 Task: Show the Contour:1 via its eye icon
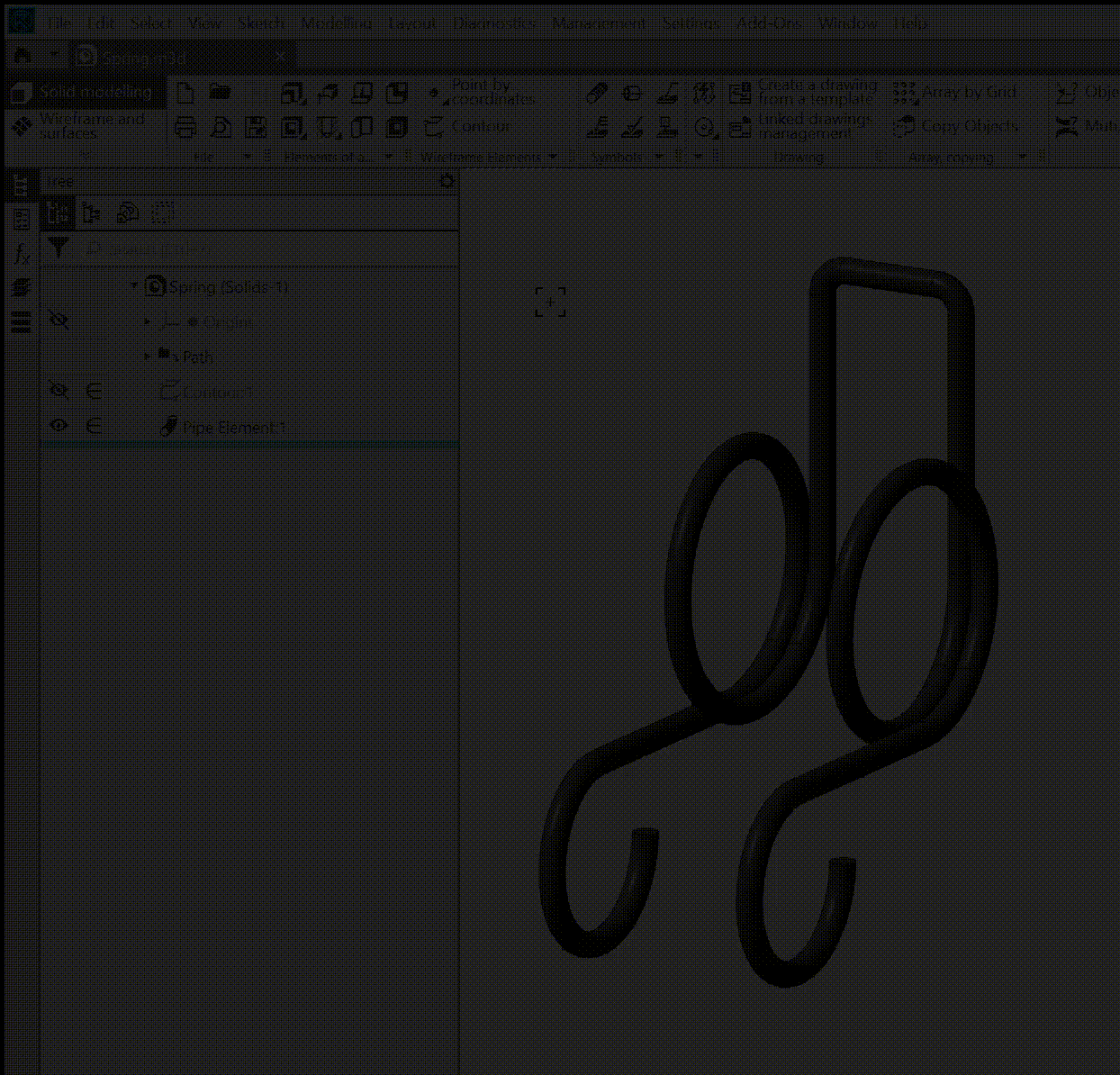point(59,391)
